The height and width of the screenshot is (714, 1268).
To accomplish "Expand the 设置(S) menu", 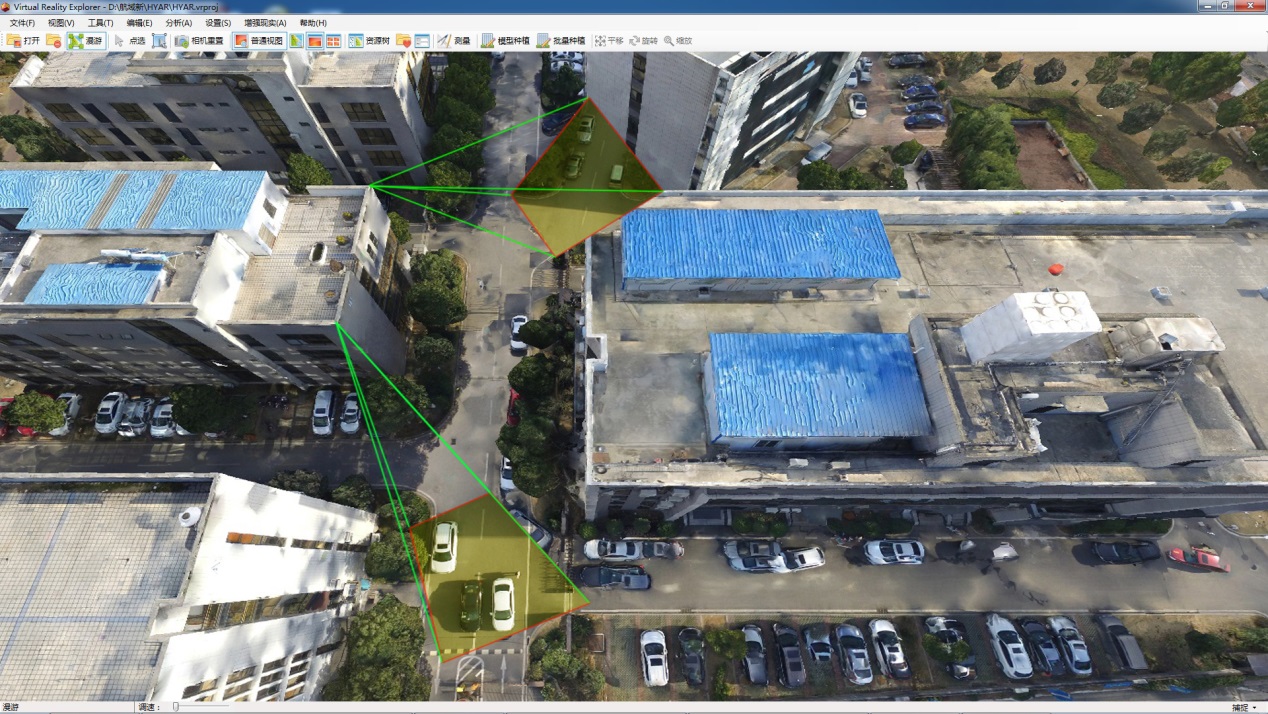I will coord(218,23).
